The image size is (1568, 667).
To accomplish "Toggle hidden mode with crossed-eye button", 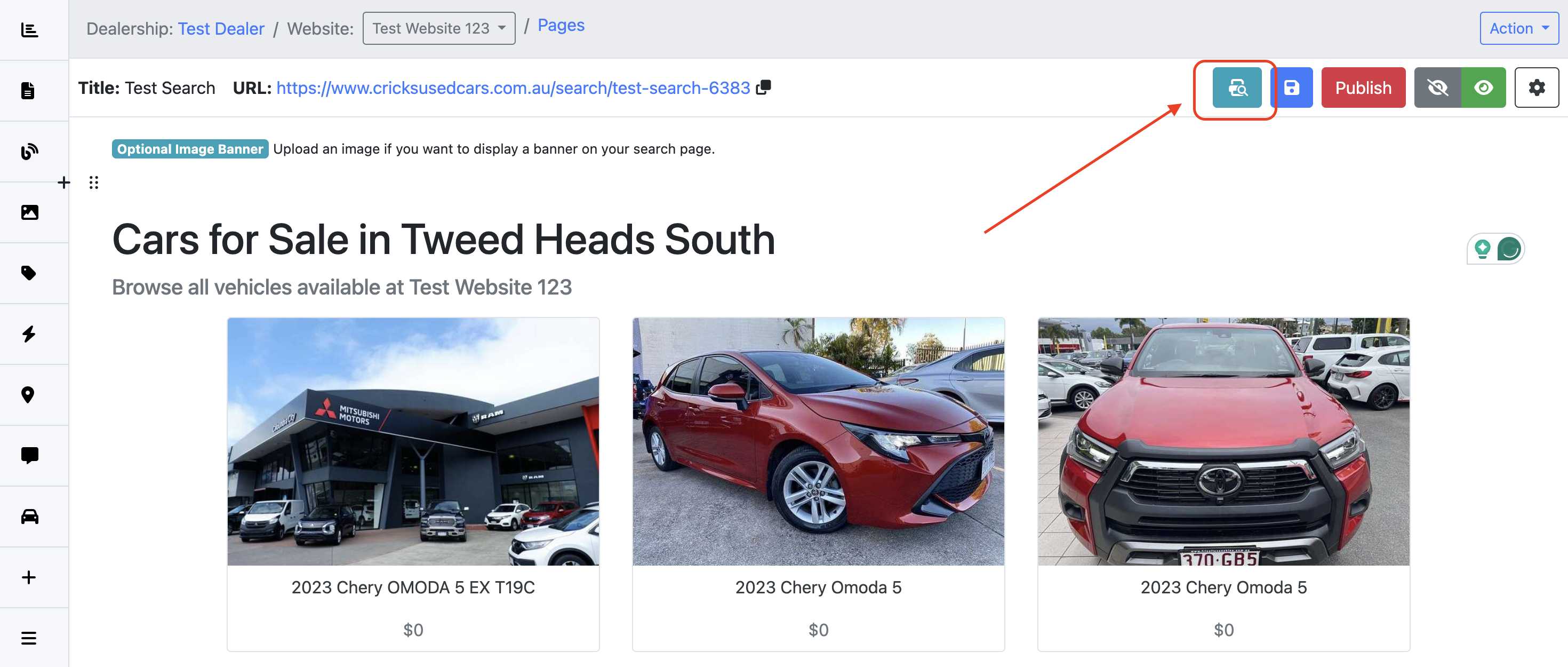I will pyautogui.click(x=1437, y=88).
